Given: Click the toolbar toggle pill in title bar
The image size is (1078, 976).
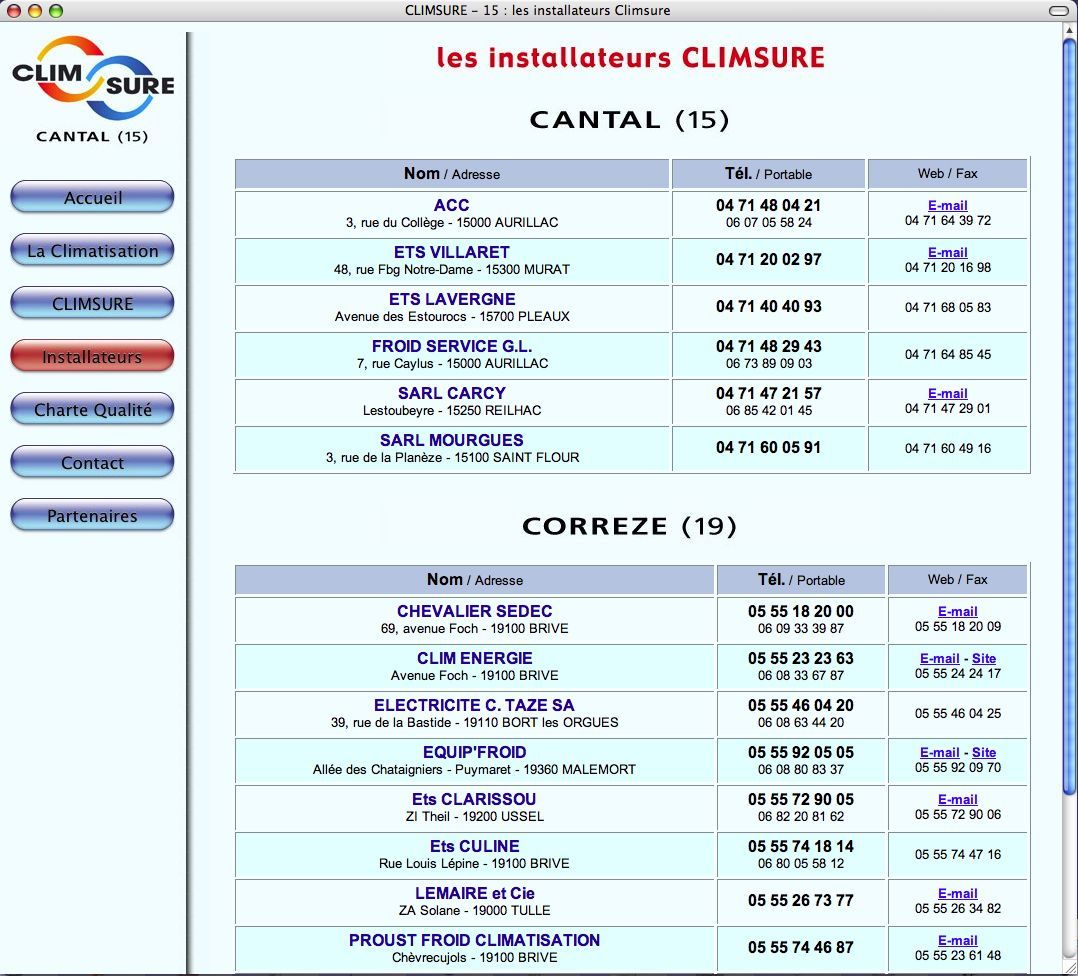Looking at the screenshot, I should 1059,10.
